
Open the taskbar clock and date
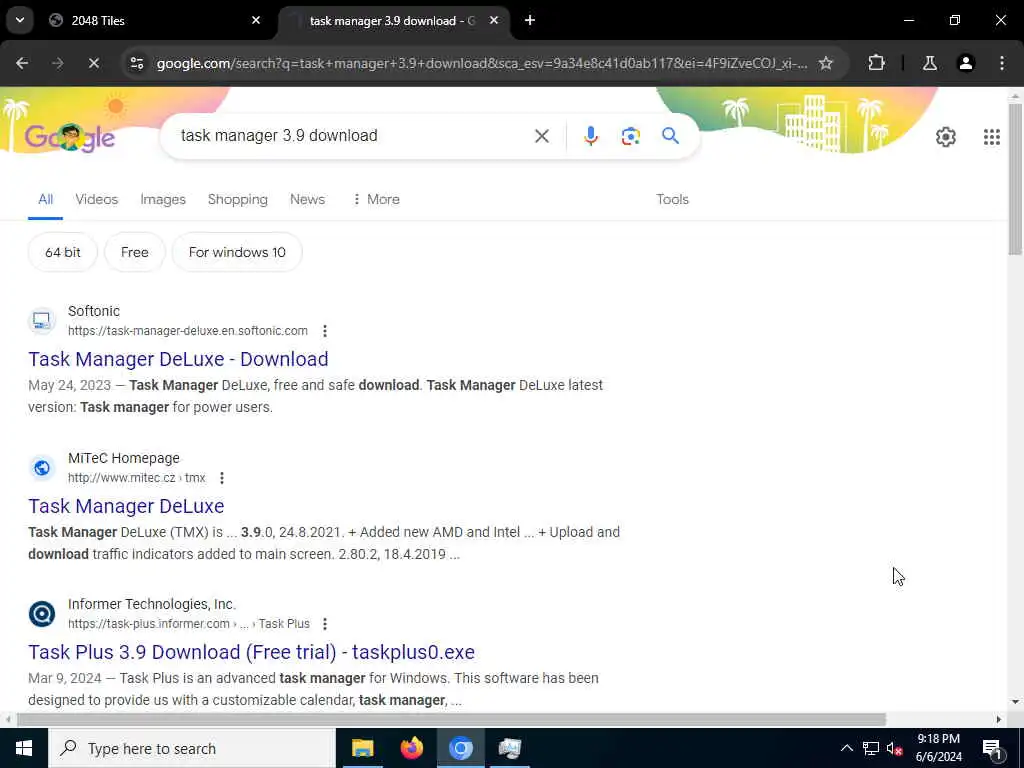pos(938,748)
